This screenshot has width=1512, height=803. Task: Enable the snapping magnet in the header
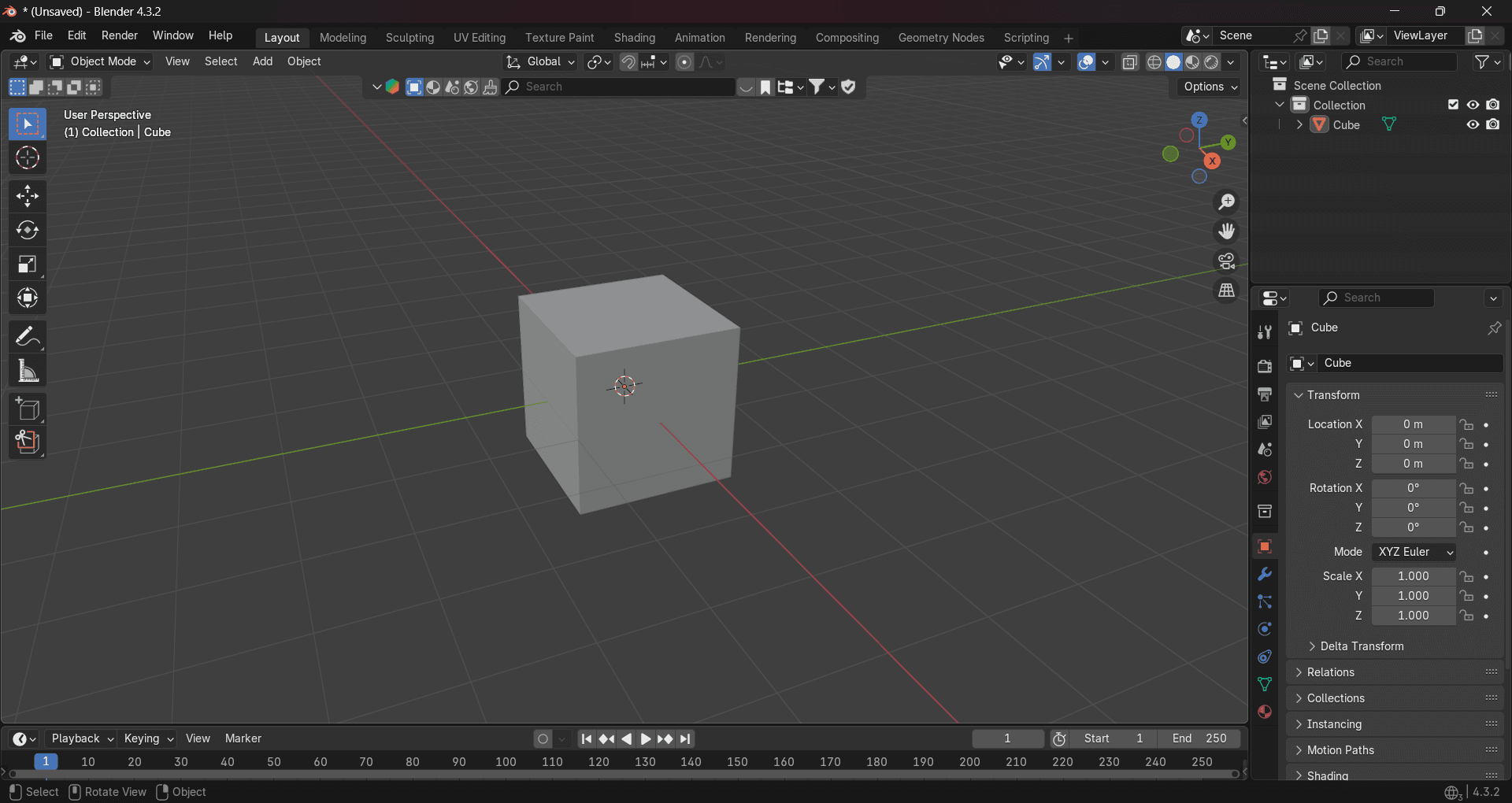pos(628,61)
